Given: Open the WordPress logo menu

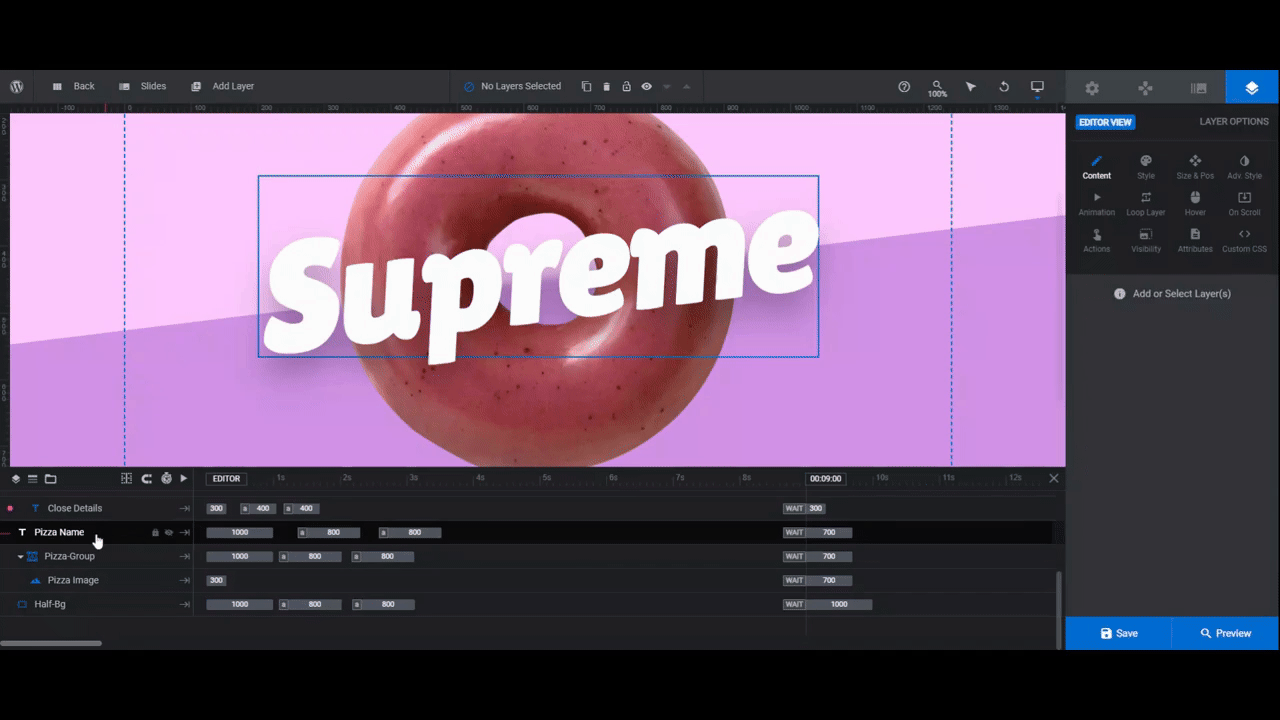Looking at the screenshot, I should click(17, 86).
